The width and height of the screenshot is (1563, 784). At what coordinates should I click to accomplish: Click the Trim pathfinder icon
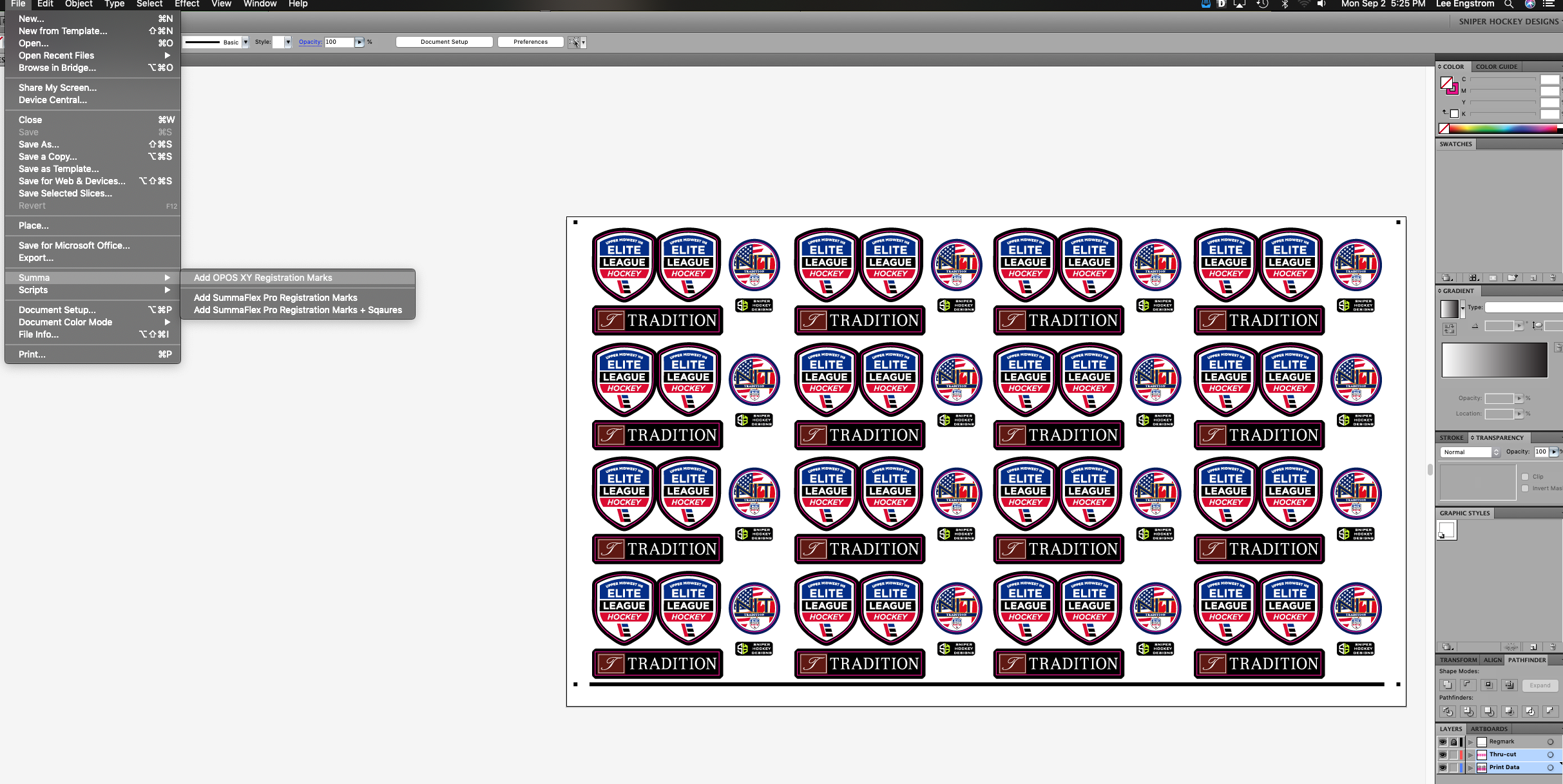click(1468, 711)
